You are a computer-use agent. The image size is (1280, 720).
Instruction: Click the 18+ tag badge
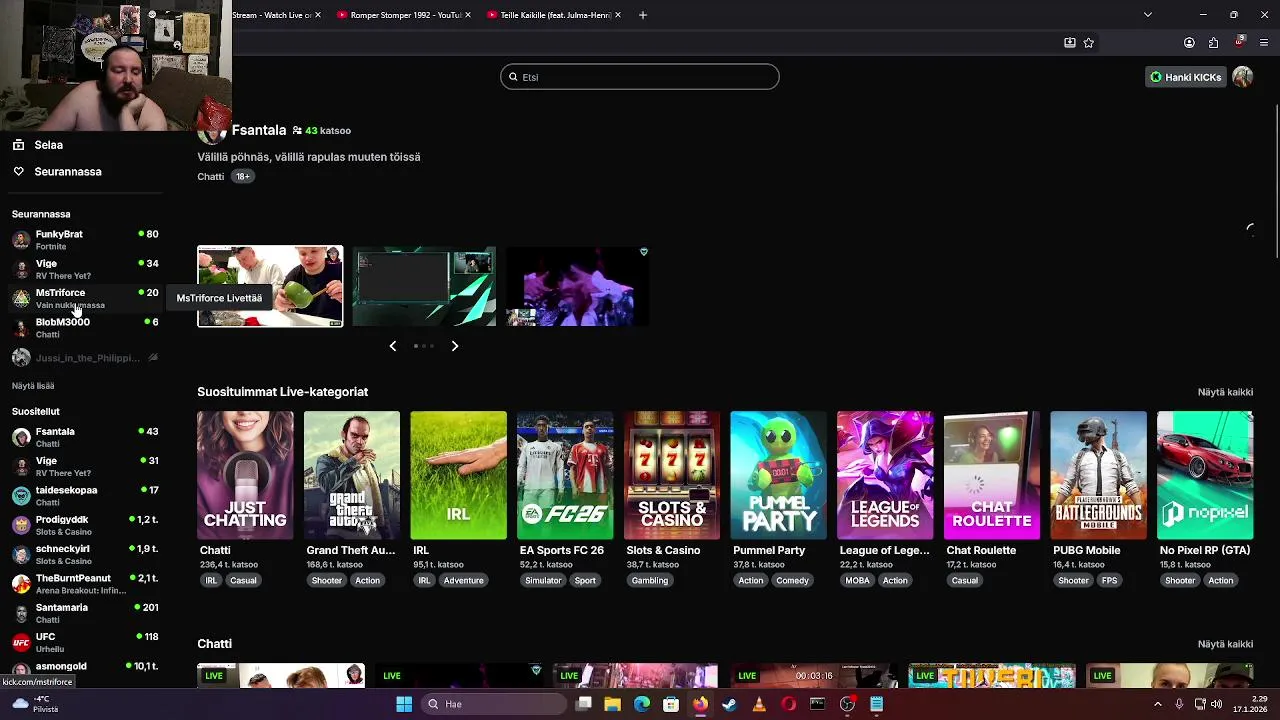(x=243, y=176)
